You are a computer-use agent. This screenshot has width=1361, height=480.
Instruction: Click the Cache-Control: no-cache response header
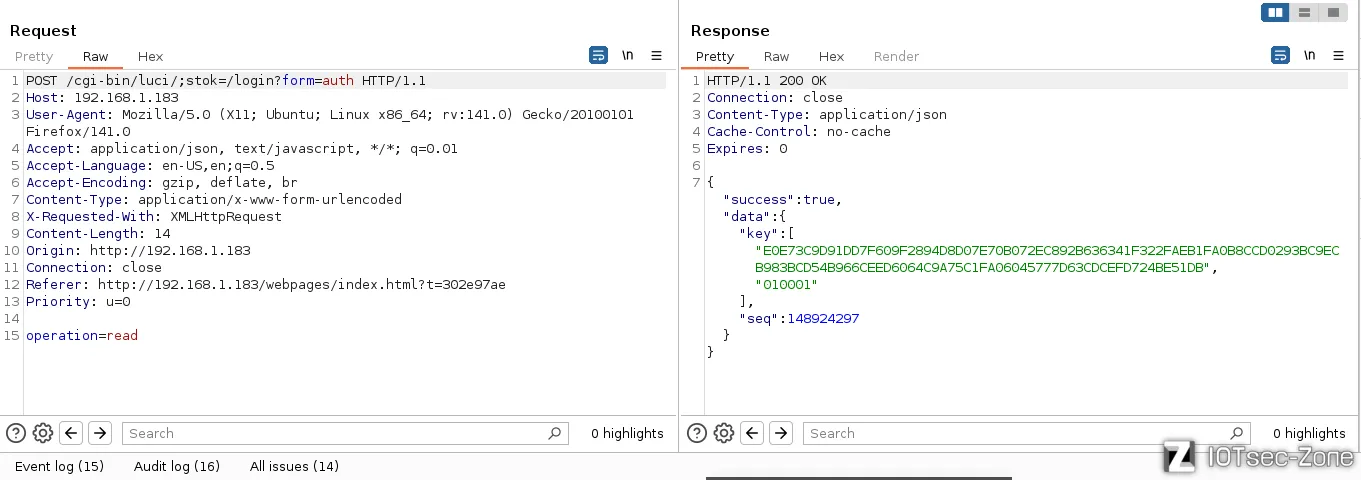pos(799,131)
